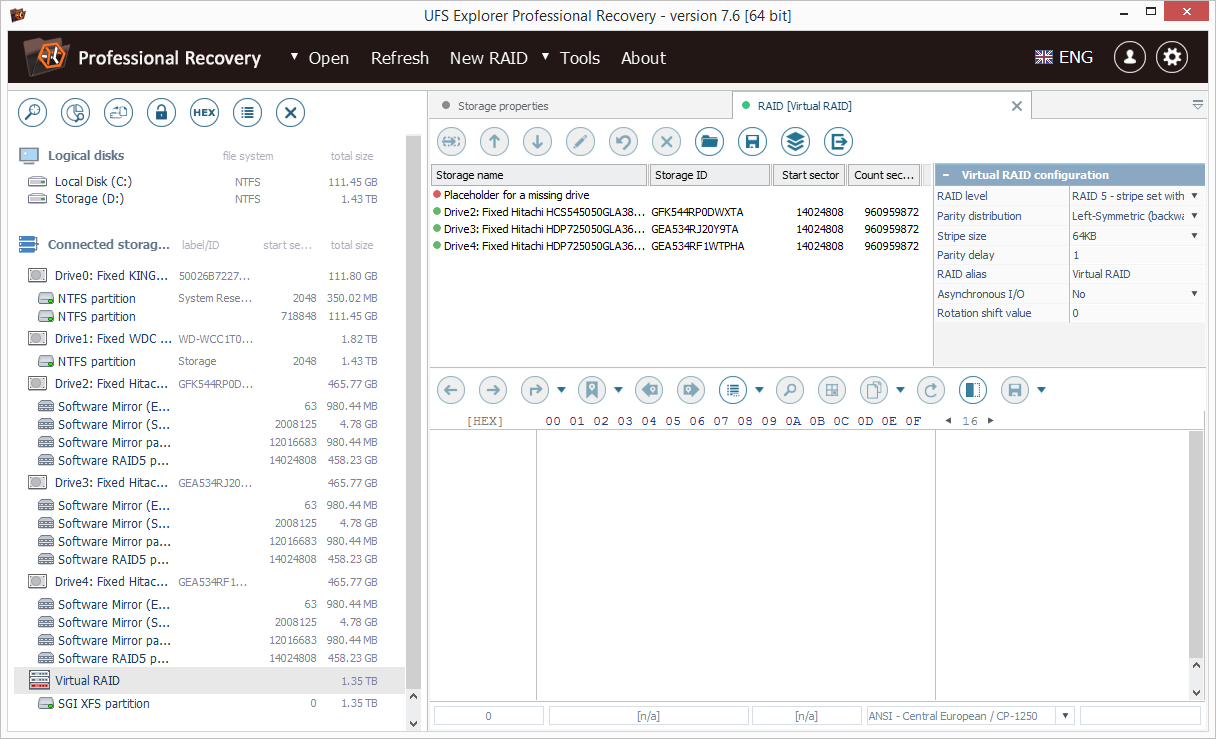This screenshot has width=1216, height=739.
Task: Click the X remove component icon in RAID toolbar
Action: point(666,142)
